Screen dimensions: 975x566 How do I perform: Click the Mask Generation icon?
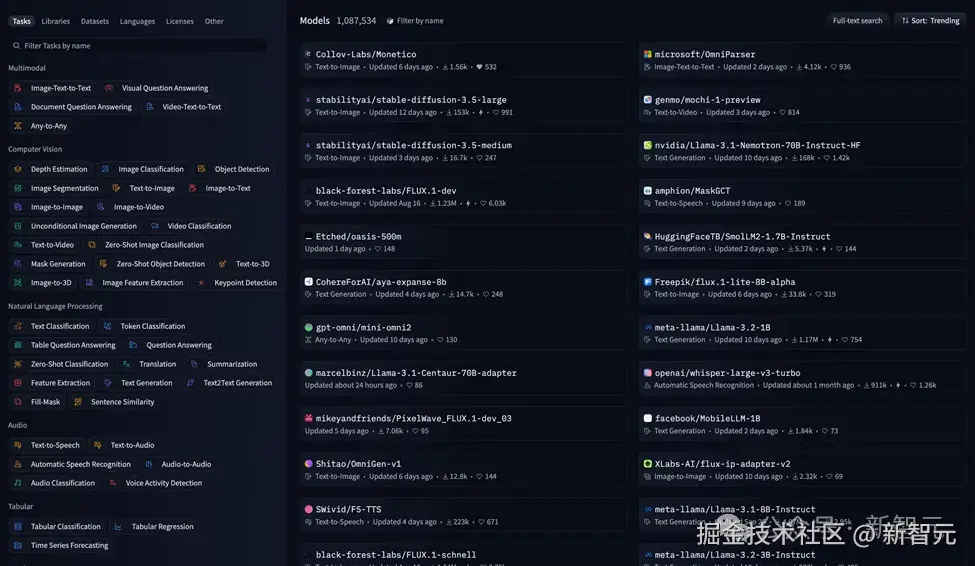(x=18, y=264)
